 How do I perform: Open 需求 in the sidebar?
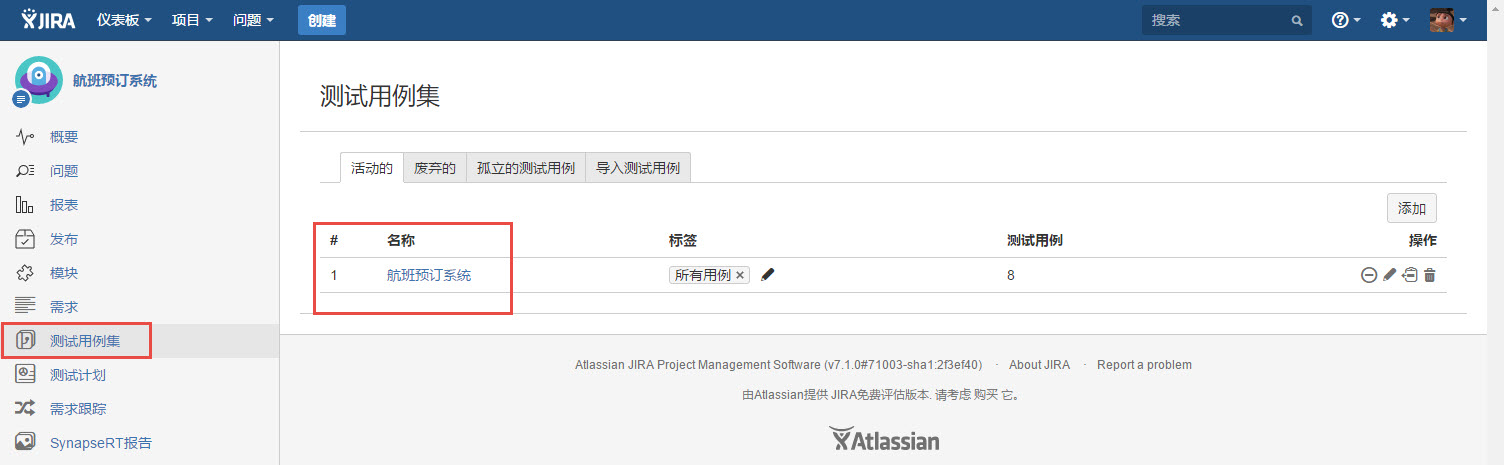pyautogui.click(x=64, y=307)
